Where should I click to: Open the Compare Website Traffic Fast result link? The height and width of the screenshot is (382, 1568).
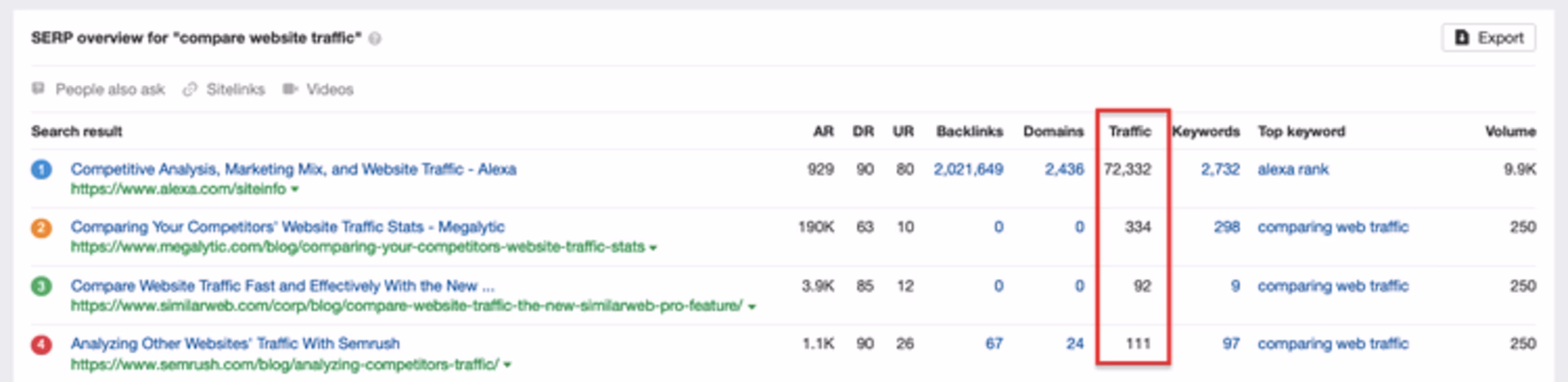[283, 286]
